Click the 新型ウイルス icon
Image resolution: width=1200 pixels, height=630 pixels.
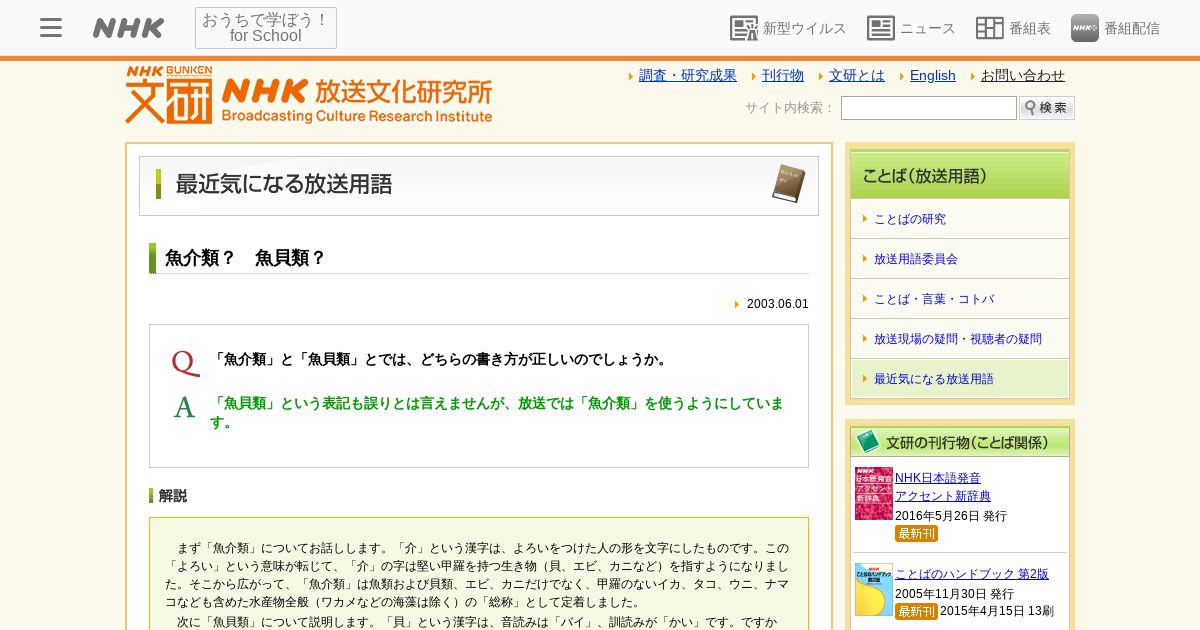[744, 28]
